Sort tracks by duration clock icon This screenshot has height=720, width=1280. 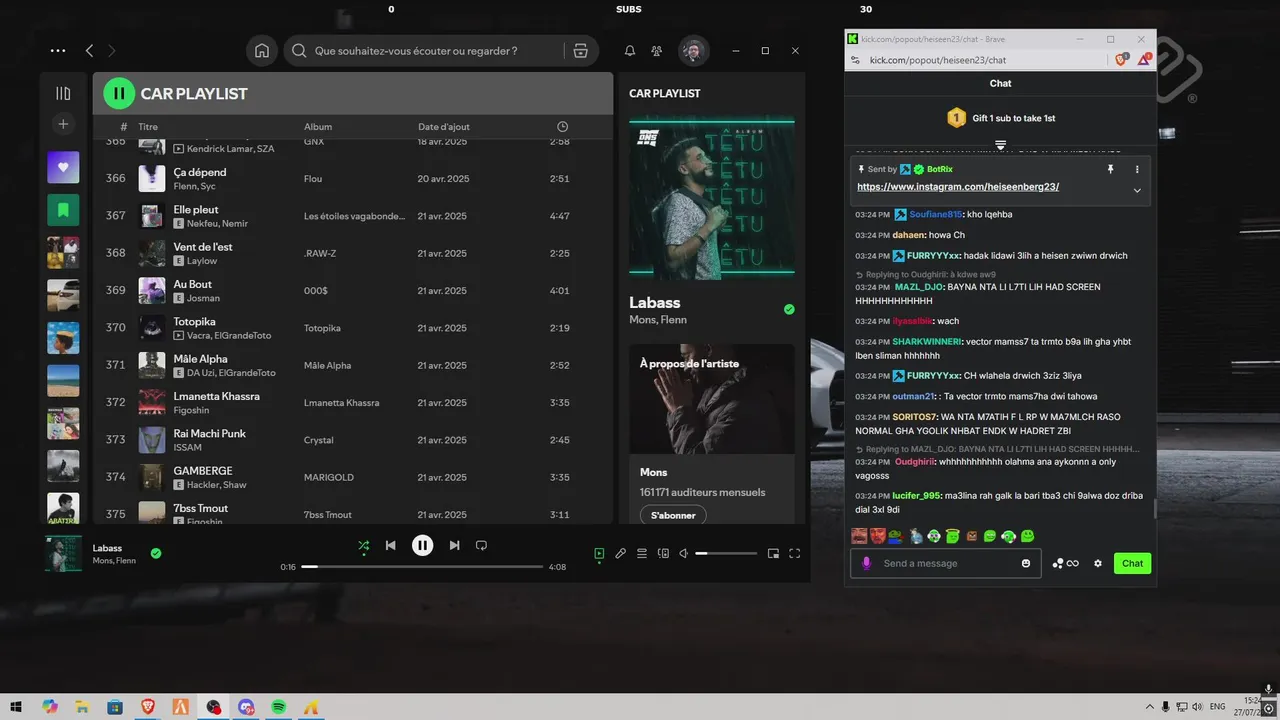[x=562, y=127]
